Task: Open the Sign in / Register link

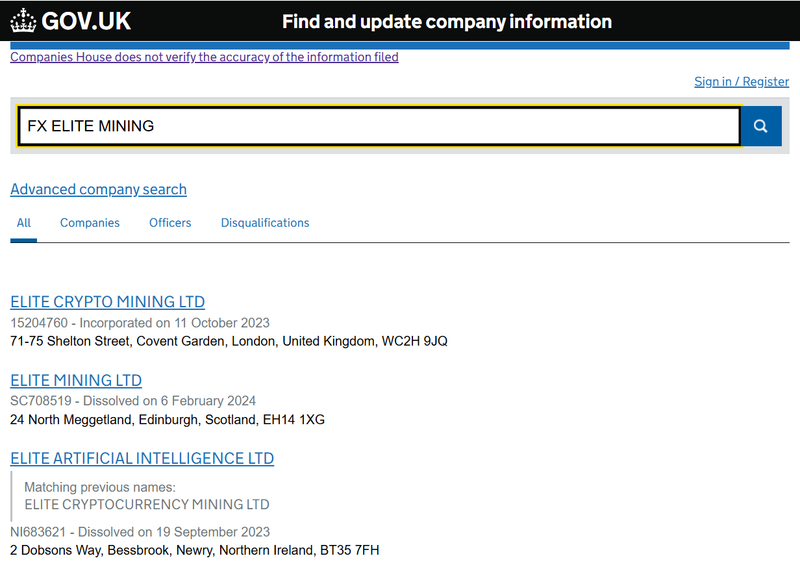Action: 741,82
